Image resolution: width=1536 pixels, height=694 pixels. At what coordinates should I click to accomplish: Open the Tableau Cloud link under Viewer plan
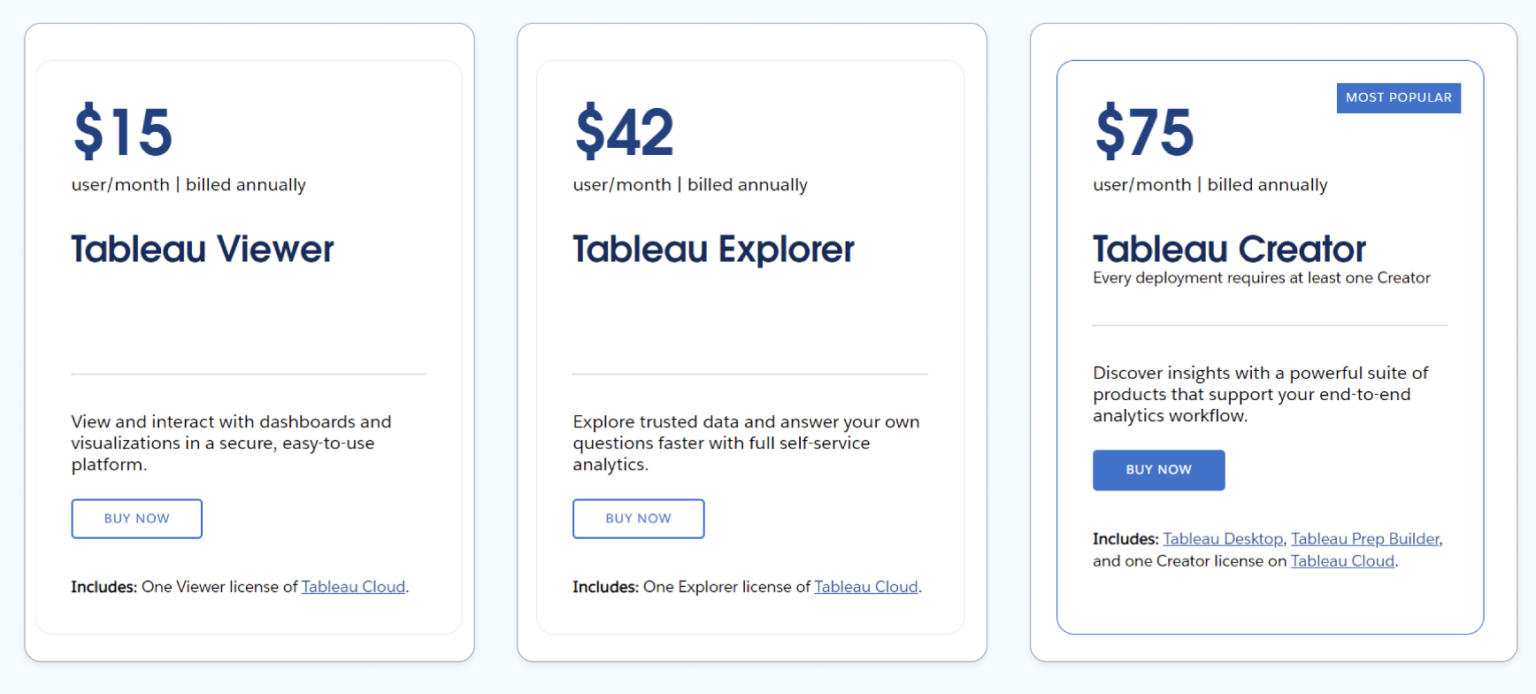[353, 587]
